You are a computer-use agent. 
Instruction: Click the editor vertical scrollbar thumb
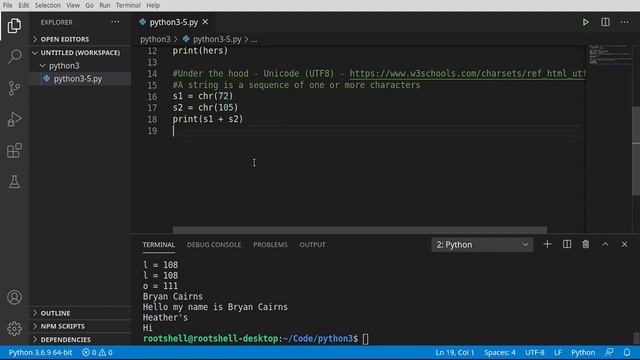point(636,151)
